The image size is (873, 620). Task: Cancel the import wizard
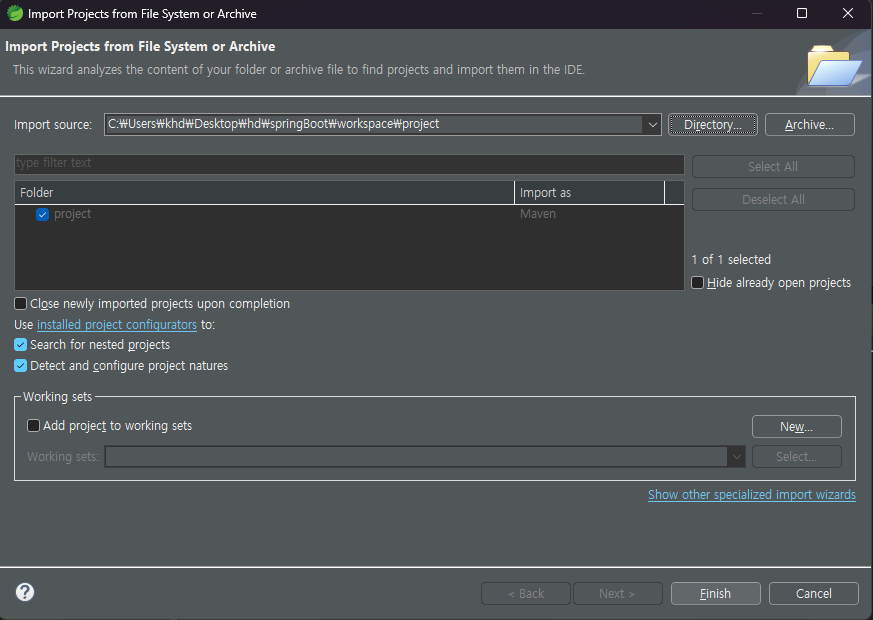pos(813,594)
